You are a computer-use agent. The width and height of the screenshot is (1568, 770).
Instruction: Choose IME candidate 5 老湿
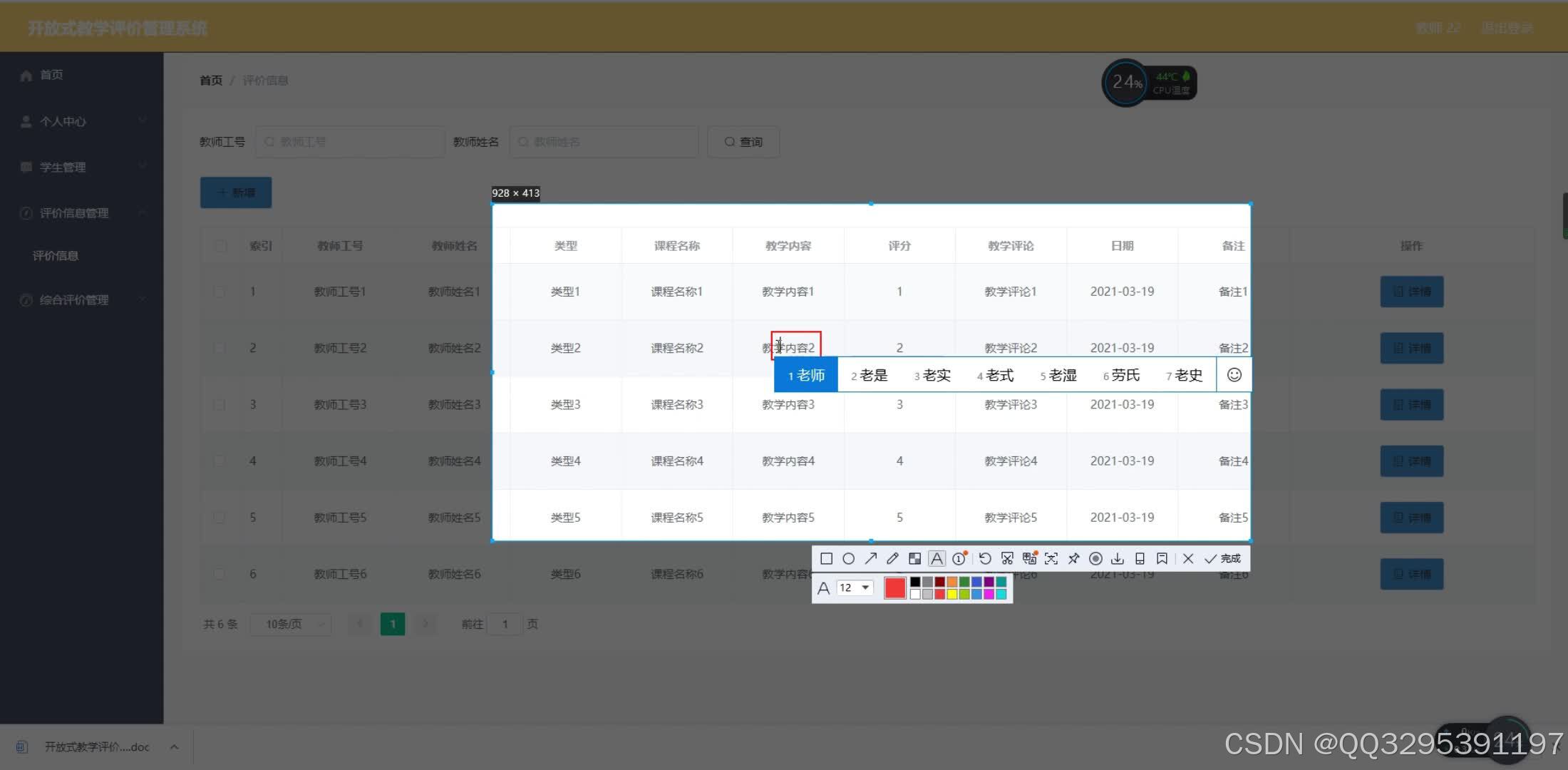[x=1058, y=375]
